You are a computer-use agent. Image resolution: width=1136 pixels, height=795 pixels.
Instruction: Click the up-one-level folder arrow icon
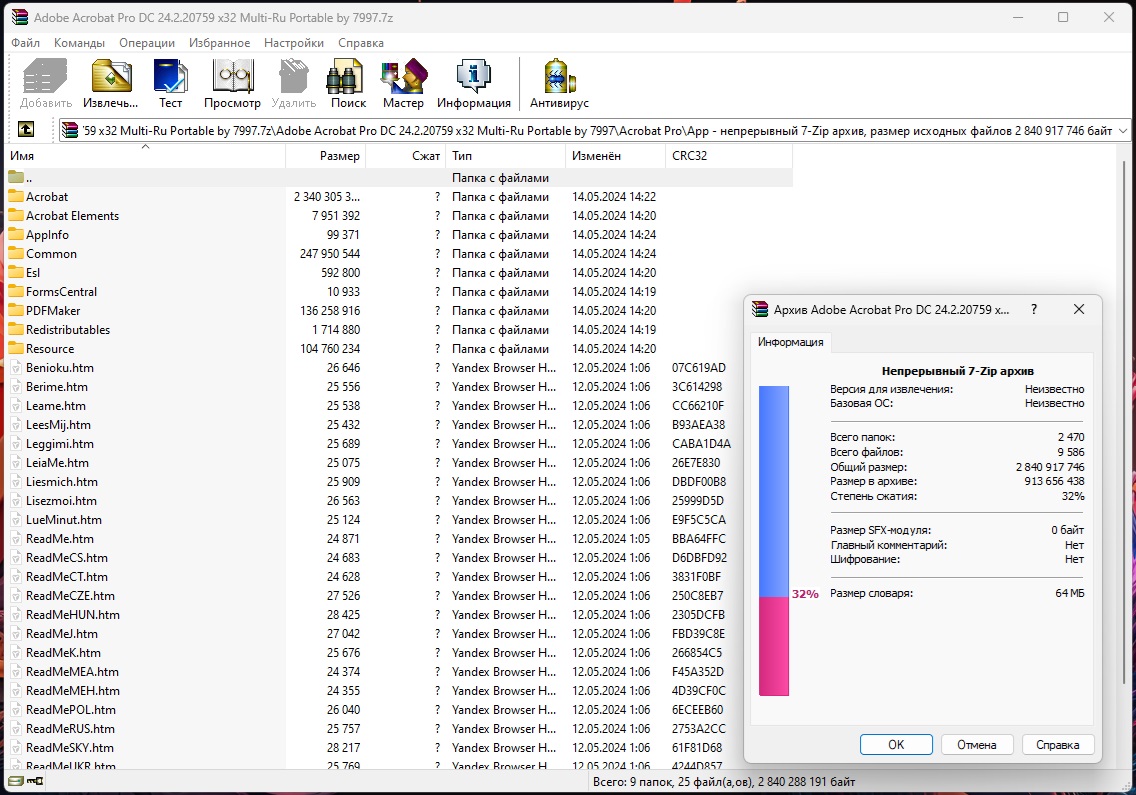click(26, 130)
